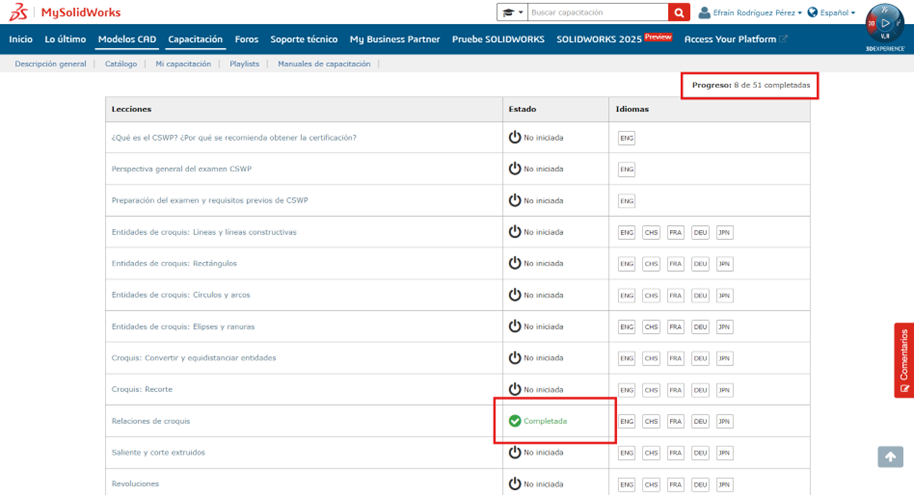The image size is (914, 495).
Task: Click power status icon for ¿Qué es el CSWP?
Action: 515,138
